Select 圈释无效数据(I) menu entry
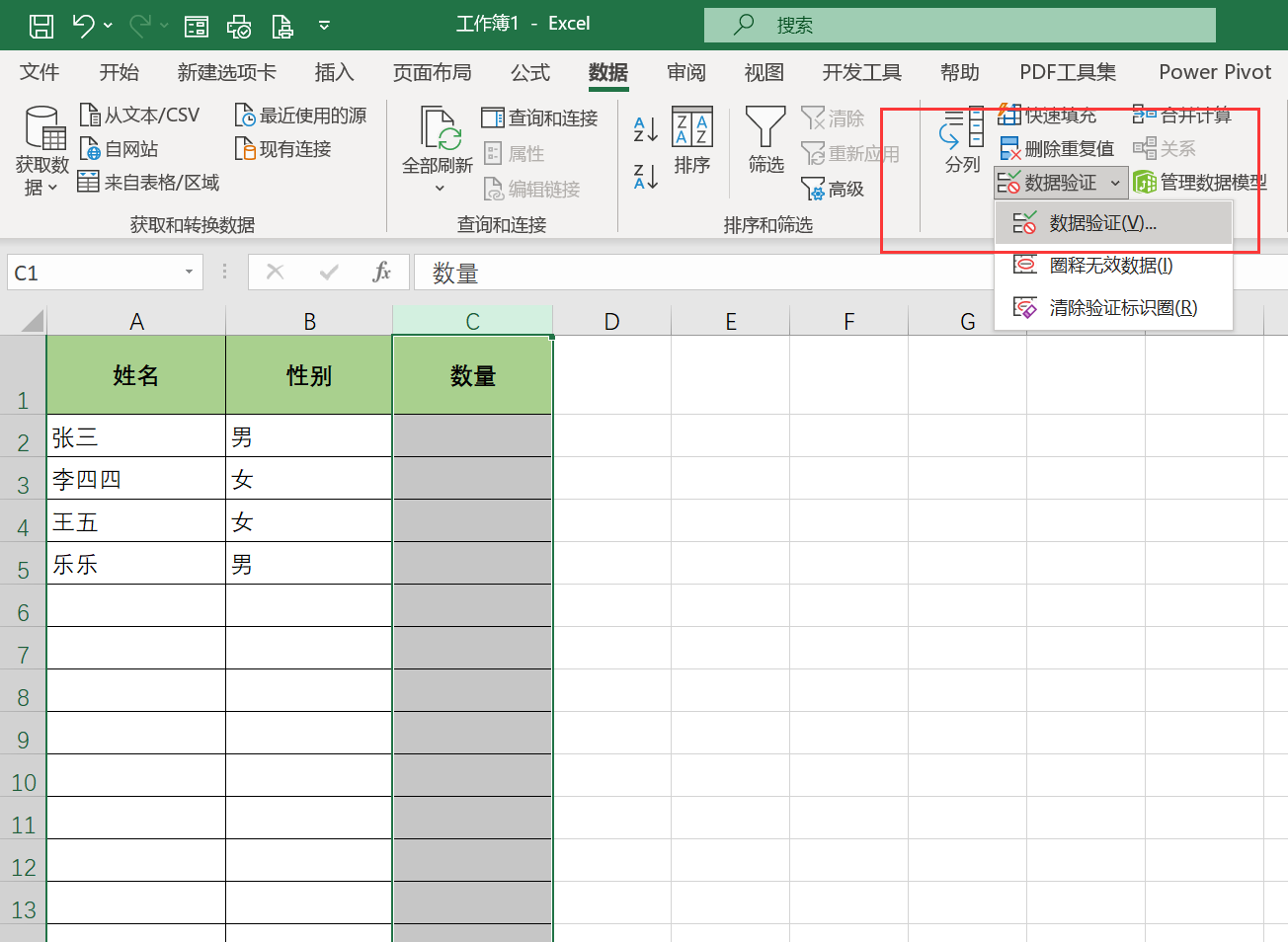This screenshot has height=942, width=1288. 1113,266
